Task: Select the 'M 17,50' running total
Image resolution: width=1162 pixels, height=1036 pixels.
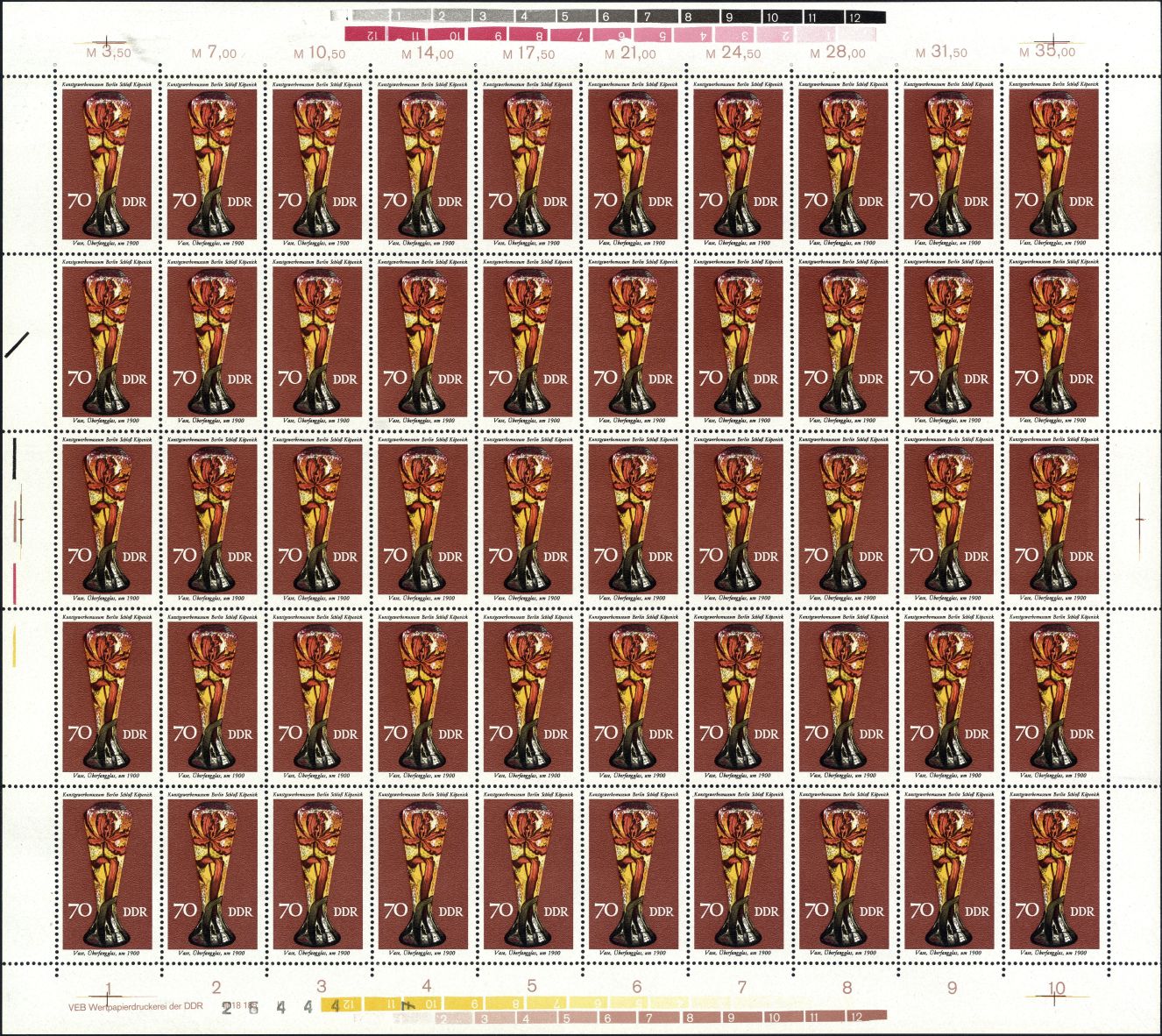Action: point(528,53)
